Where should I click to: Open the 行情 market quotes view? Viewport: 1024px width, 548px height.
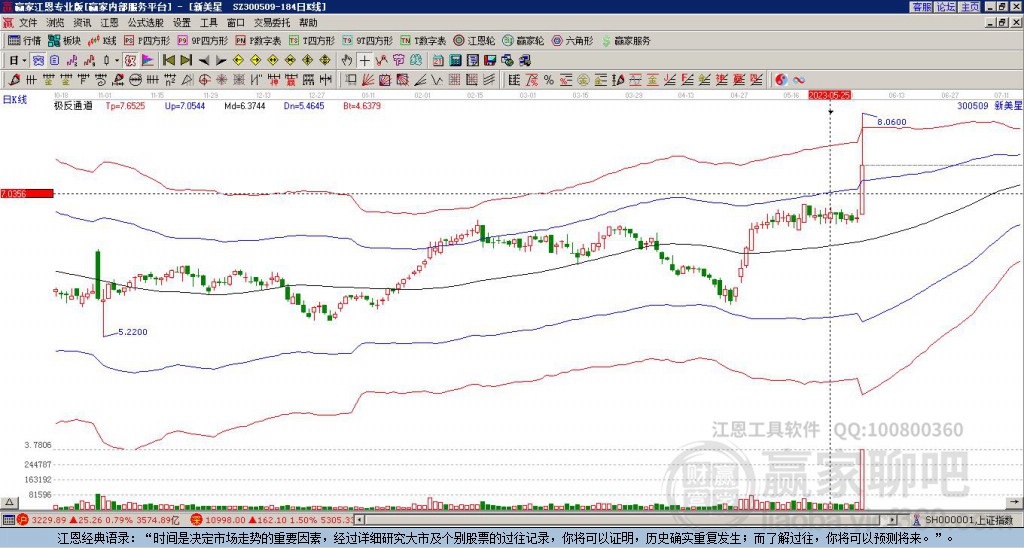(x=24, y=40)
